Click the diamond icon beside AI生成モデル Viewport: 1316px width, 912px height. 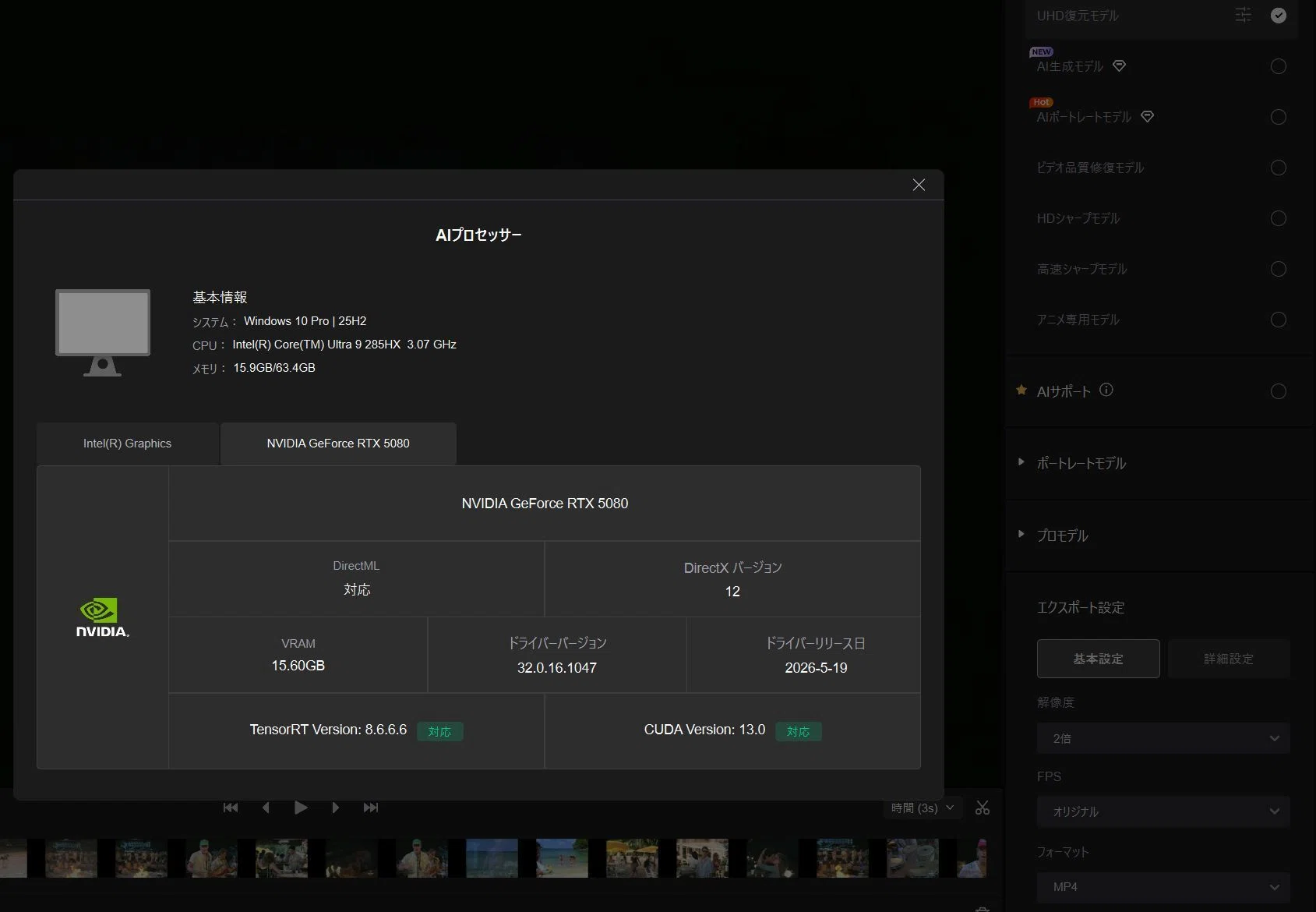coord(1119,66)
